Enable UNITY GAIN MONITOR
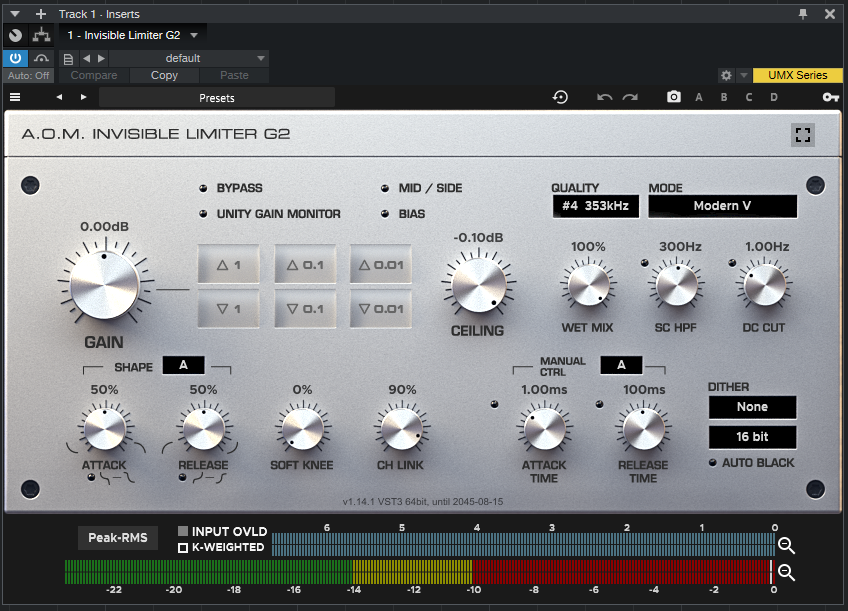 [x=203, y=214]
